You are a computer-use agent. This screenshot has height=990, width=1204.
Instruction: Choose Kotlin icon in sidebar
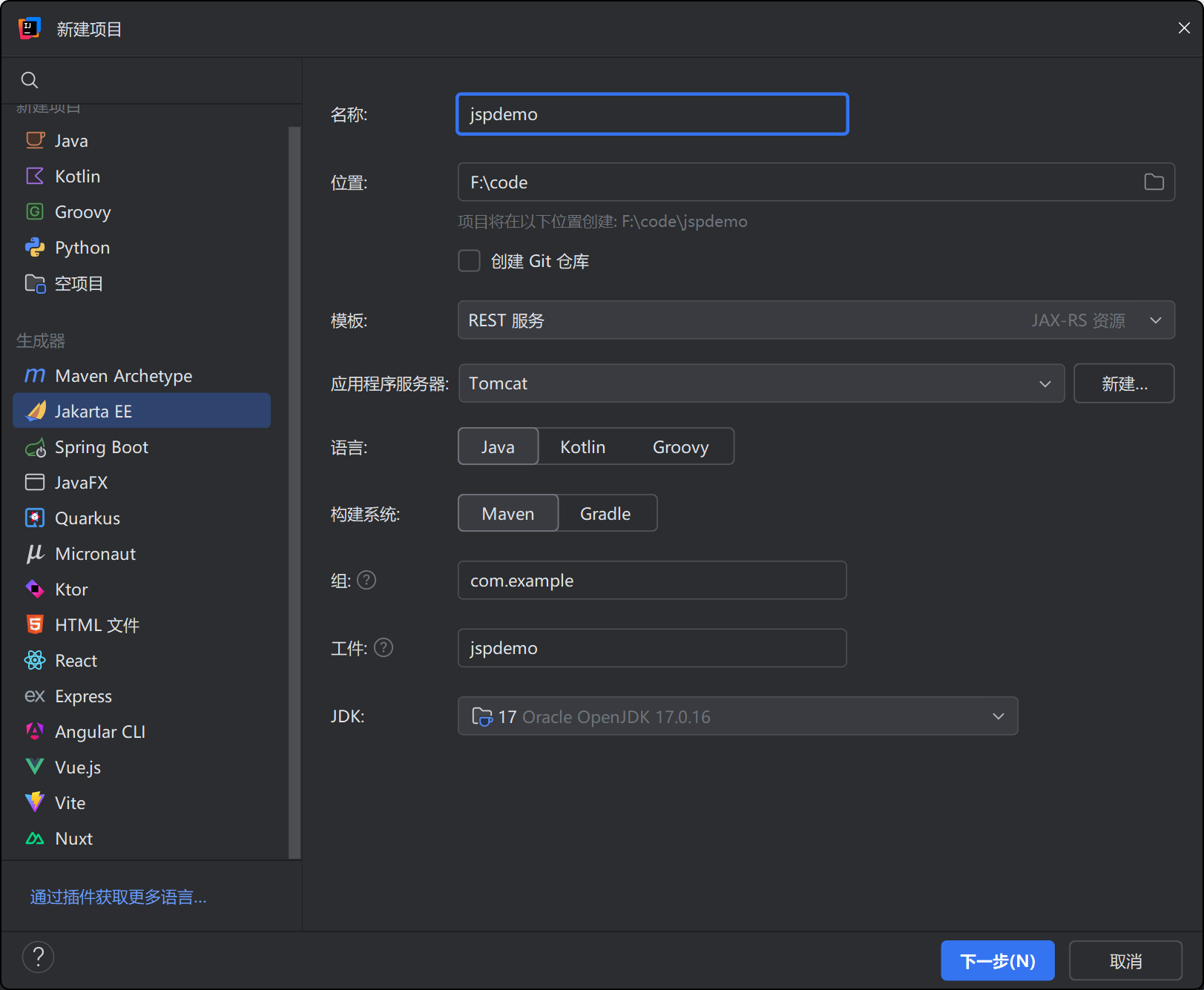pos(35,176)
